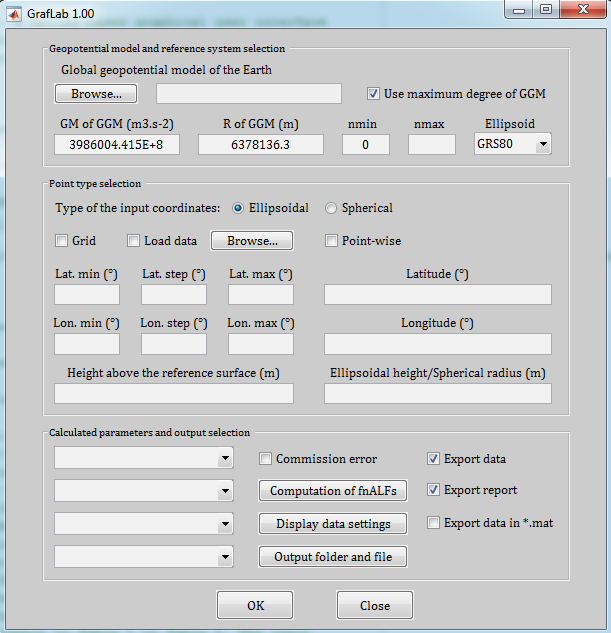Enable the Point-wise checkbox
611x633 pixels.
coord(331,241)
